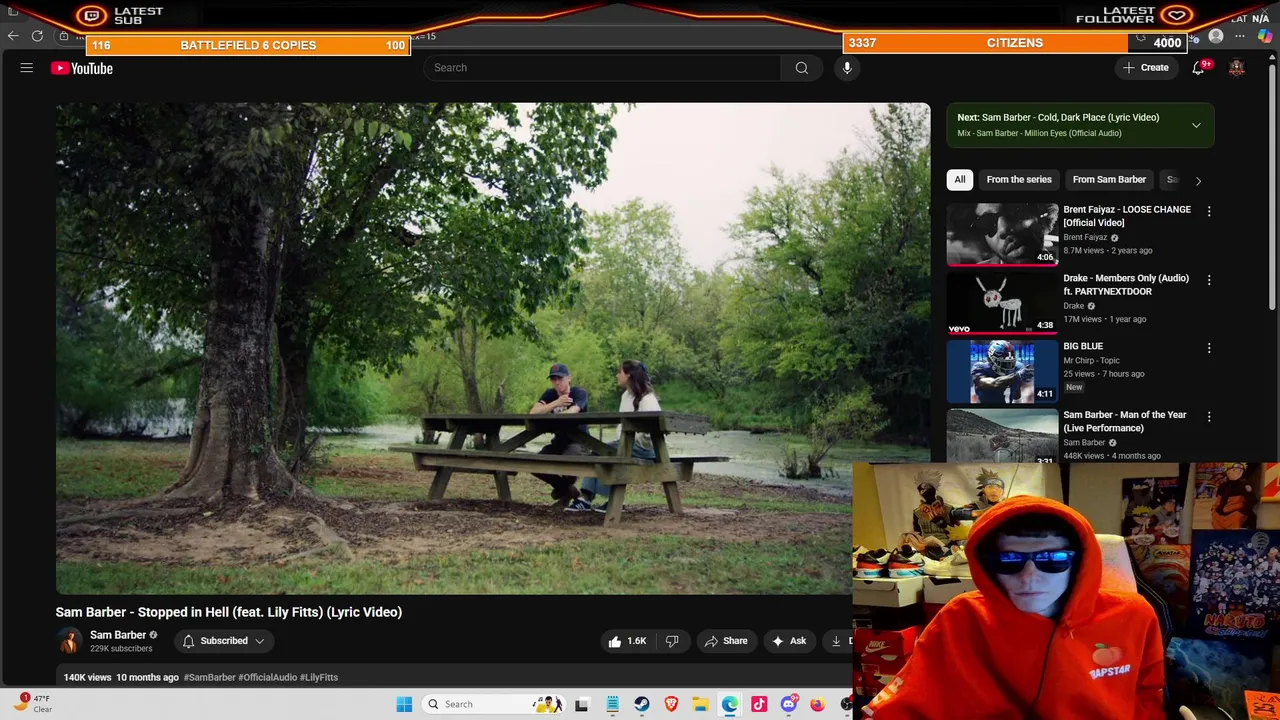The height and width of the screenshot is (720, 1280).
Task: Click the #SamBarber hashtag
Action: click(209, 677)
